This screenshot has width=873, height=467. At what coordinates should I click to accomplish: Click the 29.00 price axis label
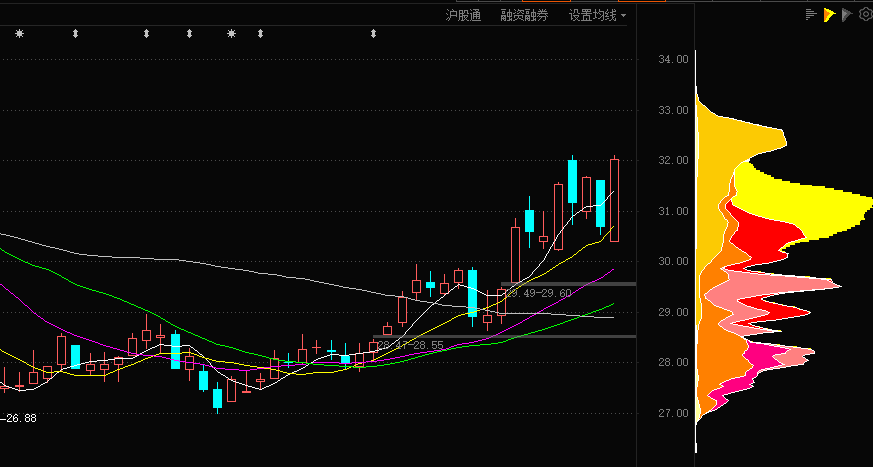[x=673, y=312]
